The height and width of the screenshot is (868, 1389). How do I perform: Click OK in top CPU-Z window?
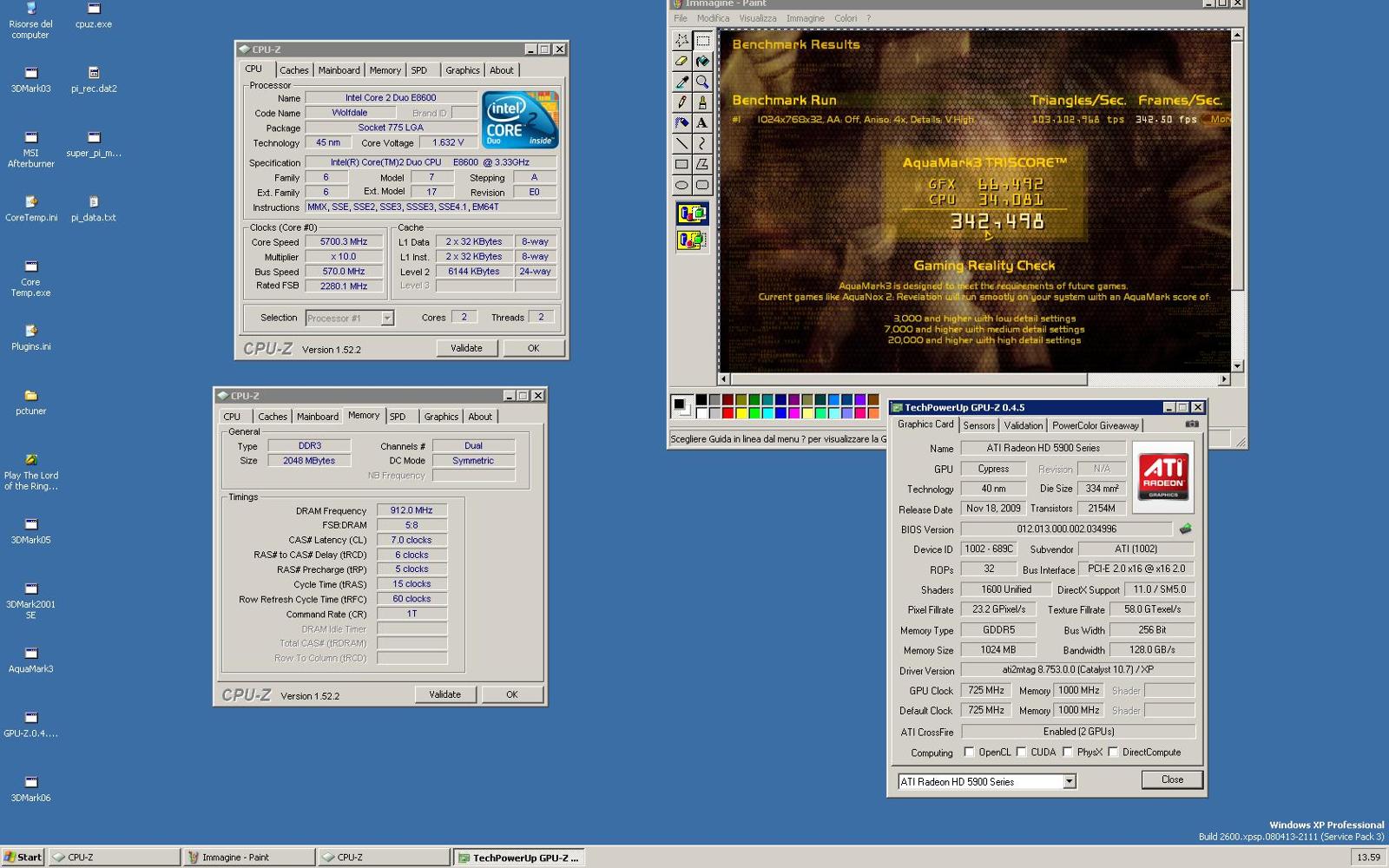pos(533,348)
